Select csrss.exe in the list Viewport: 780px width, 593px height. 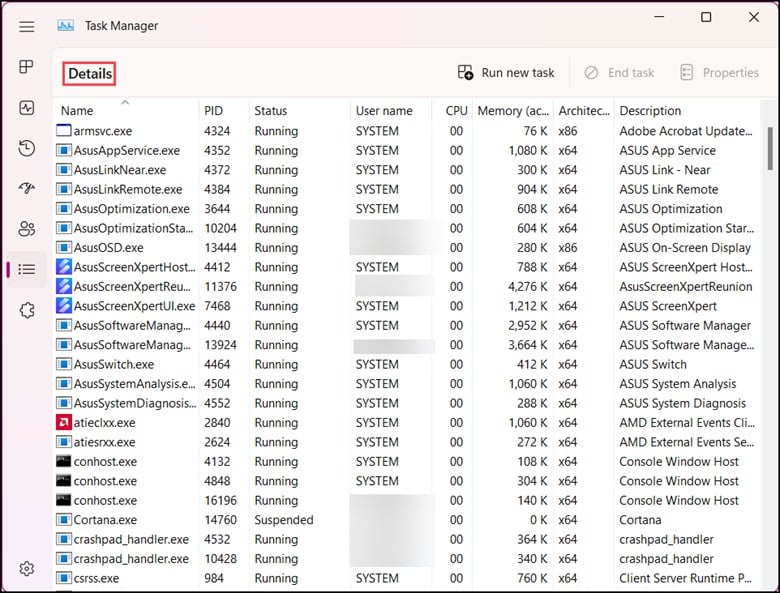[x=96, y=578]
